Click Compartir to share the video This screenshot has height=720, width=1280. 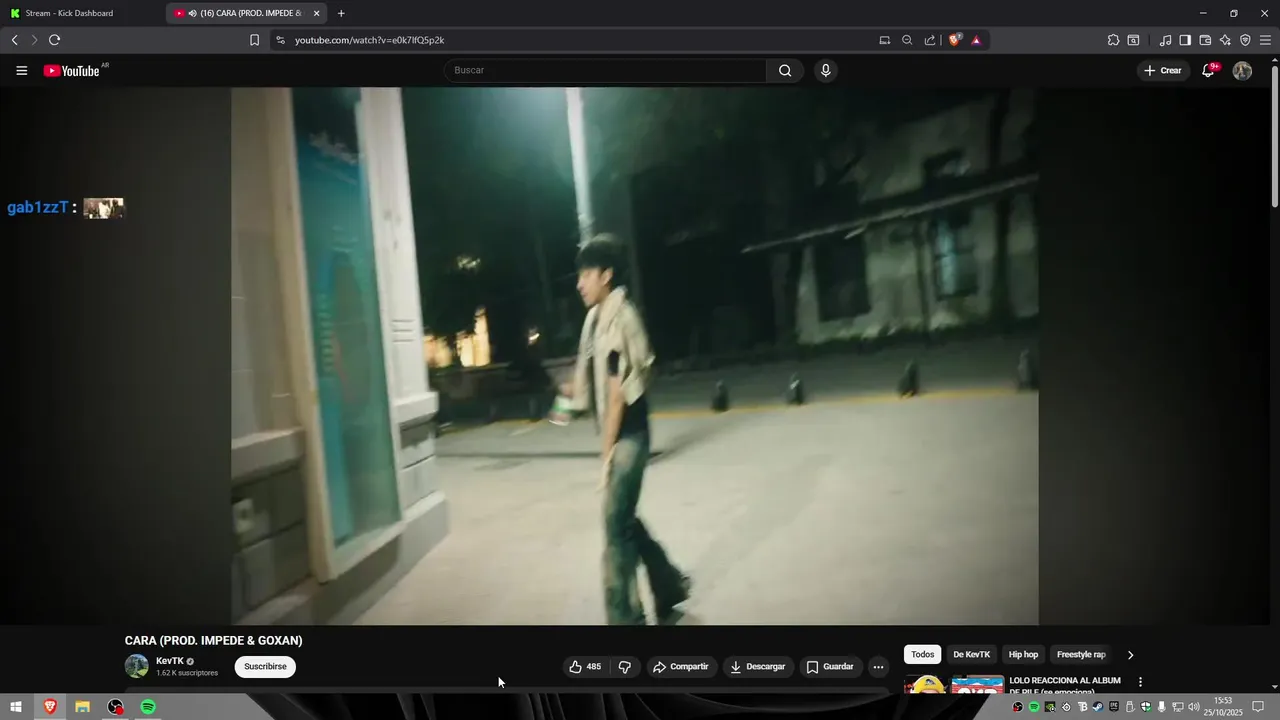point(680,667)
